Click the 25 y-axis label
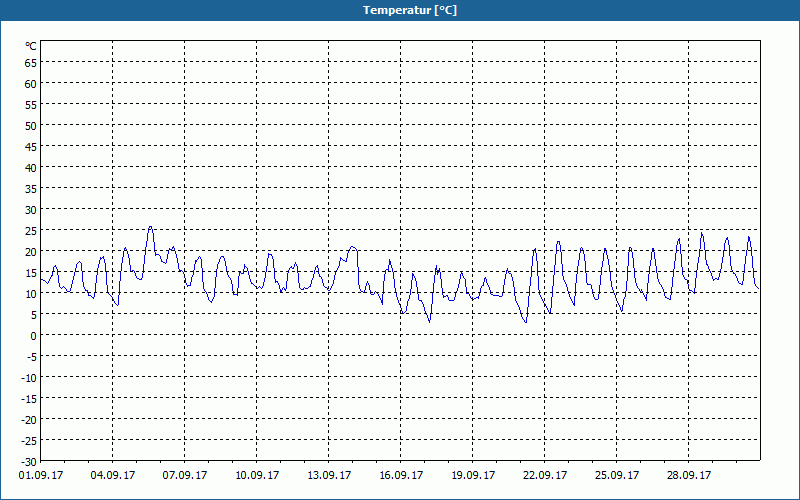Screen dimensions: 800x500 31,231
